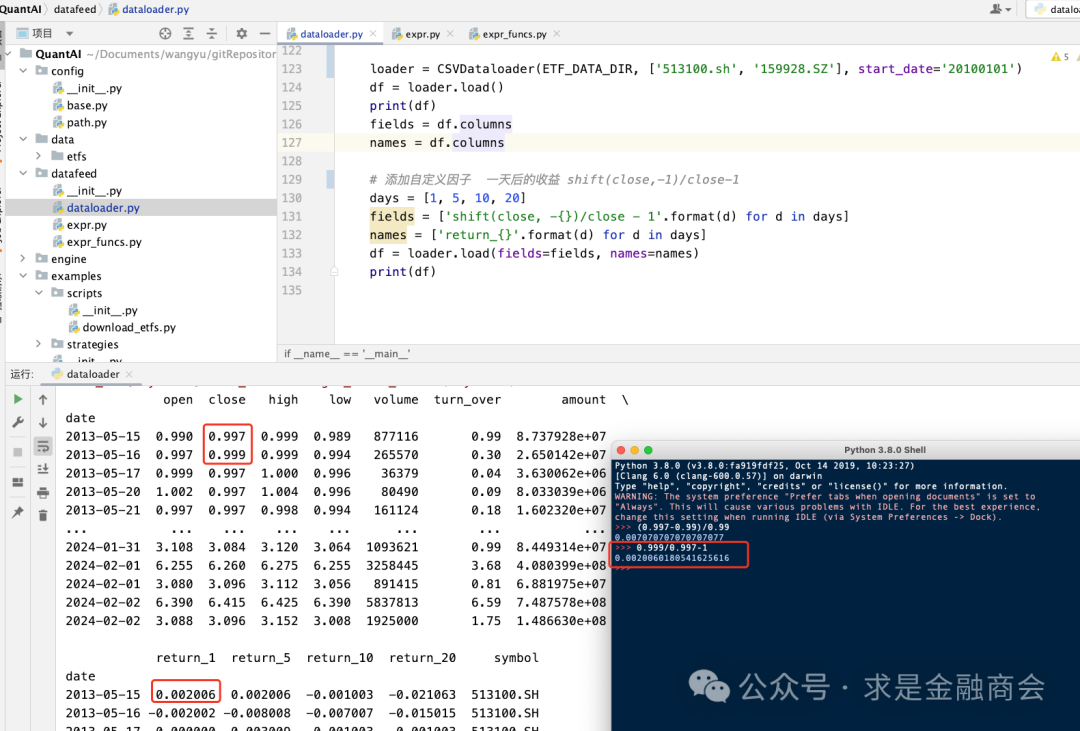Collapse the scripts folder
The image size is (1080, 731).
(x=39, y=293)
